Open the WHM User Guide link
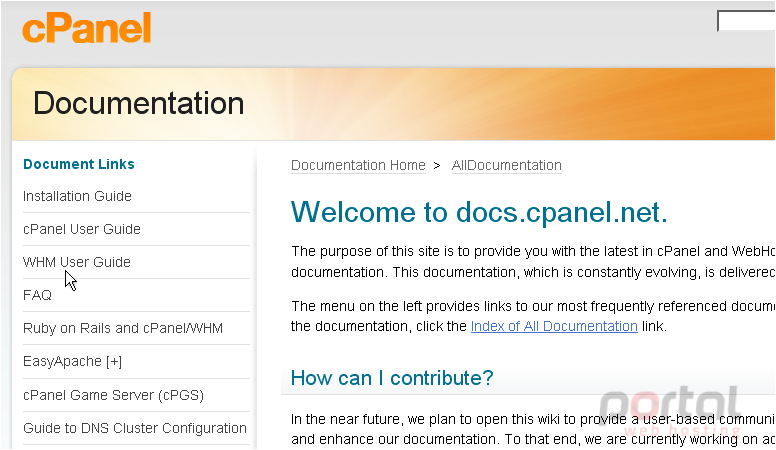 click(x=77, y=262)
